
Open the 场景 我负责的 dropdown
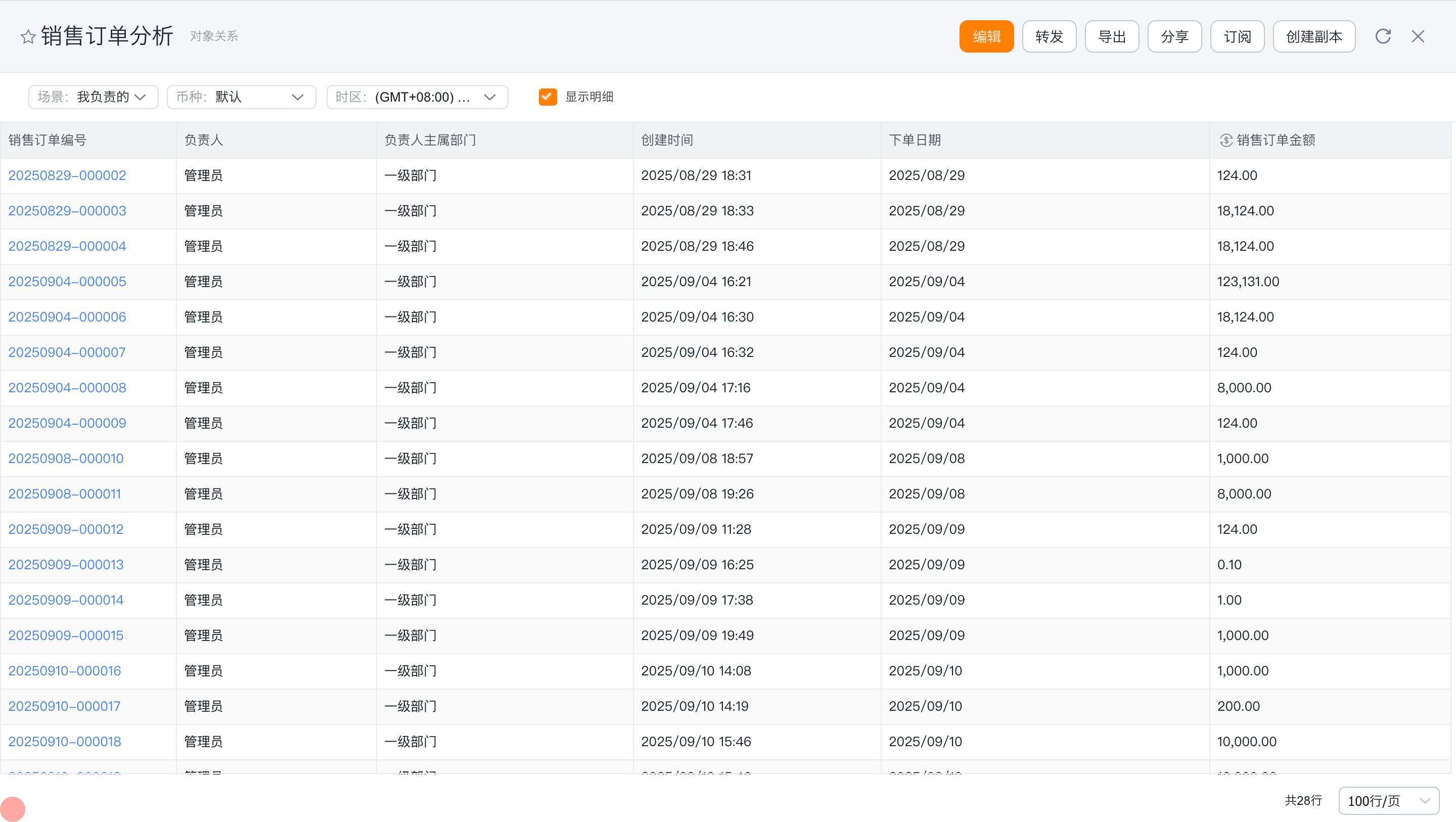click(93, 97)
